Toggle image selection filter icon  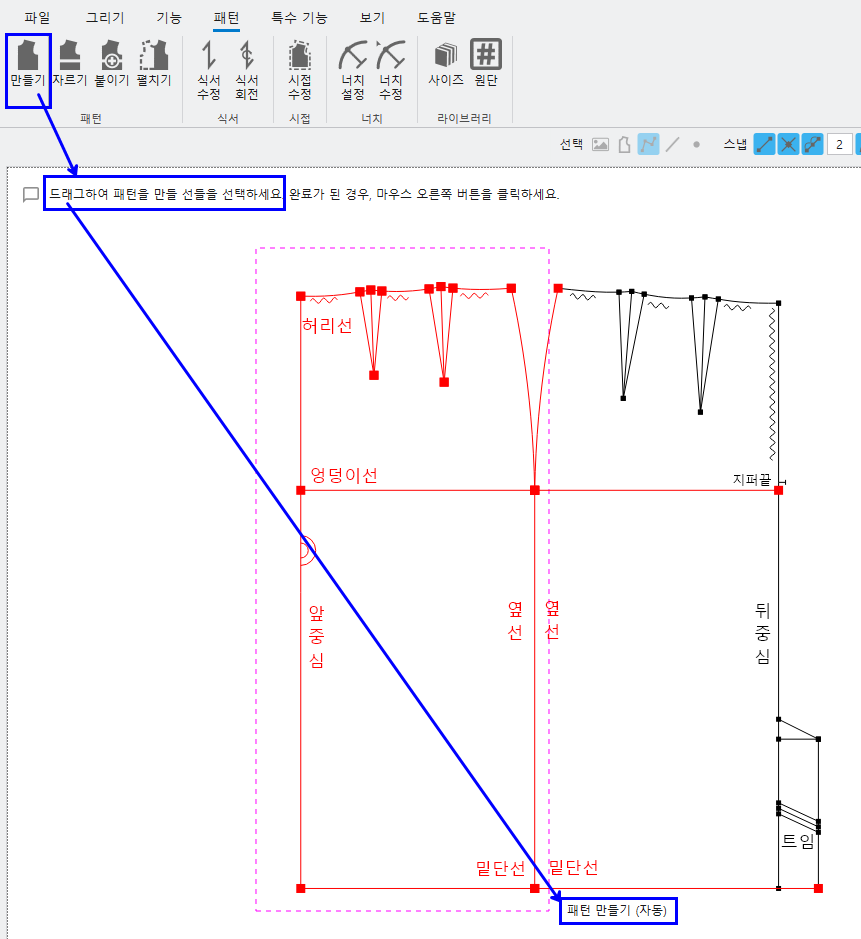point(601,144)
